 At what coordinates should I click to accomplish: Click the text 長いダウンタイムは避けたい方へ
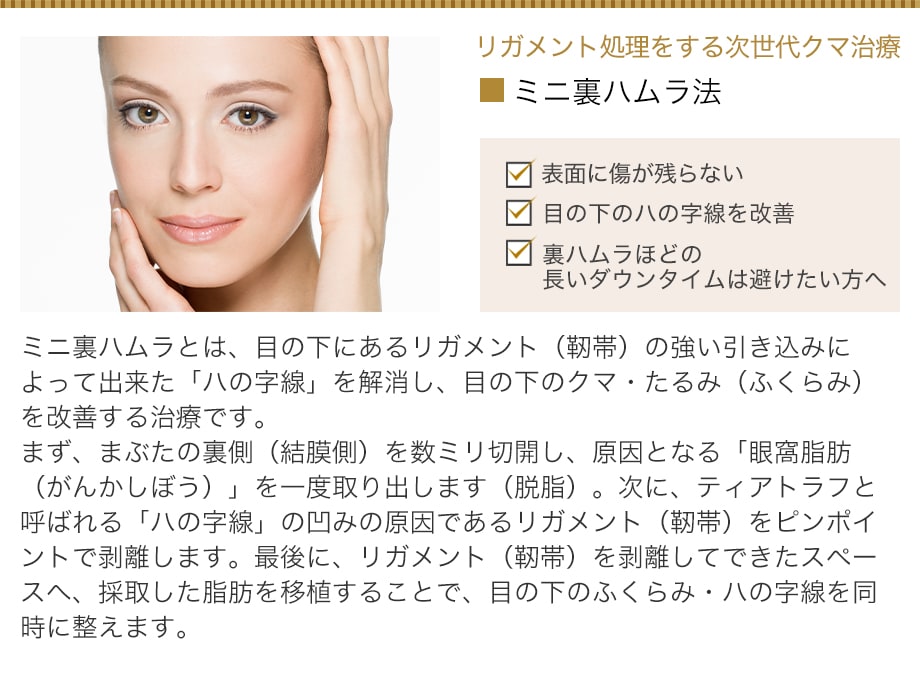coord(714,279)
